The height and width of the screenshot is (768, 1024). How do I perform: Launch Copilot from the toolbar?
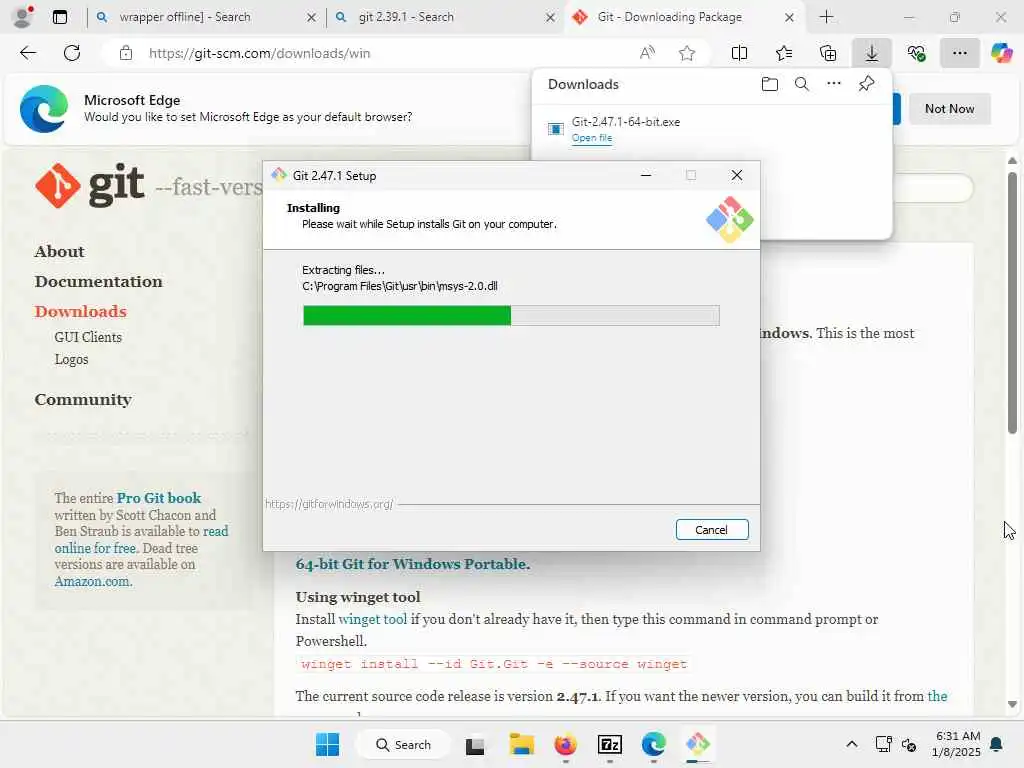click(x=1001, y=53)
